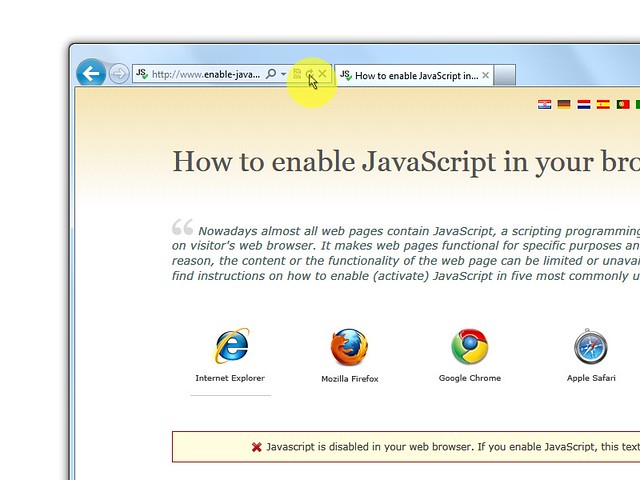Click the blue Back arrow button
Image resolution: width=640 pixels, height=480 pixels.
(91, 73)
